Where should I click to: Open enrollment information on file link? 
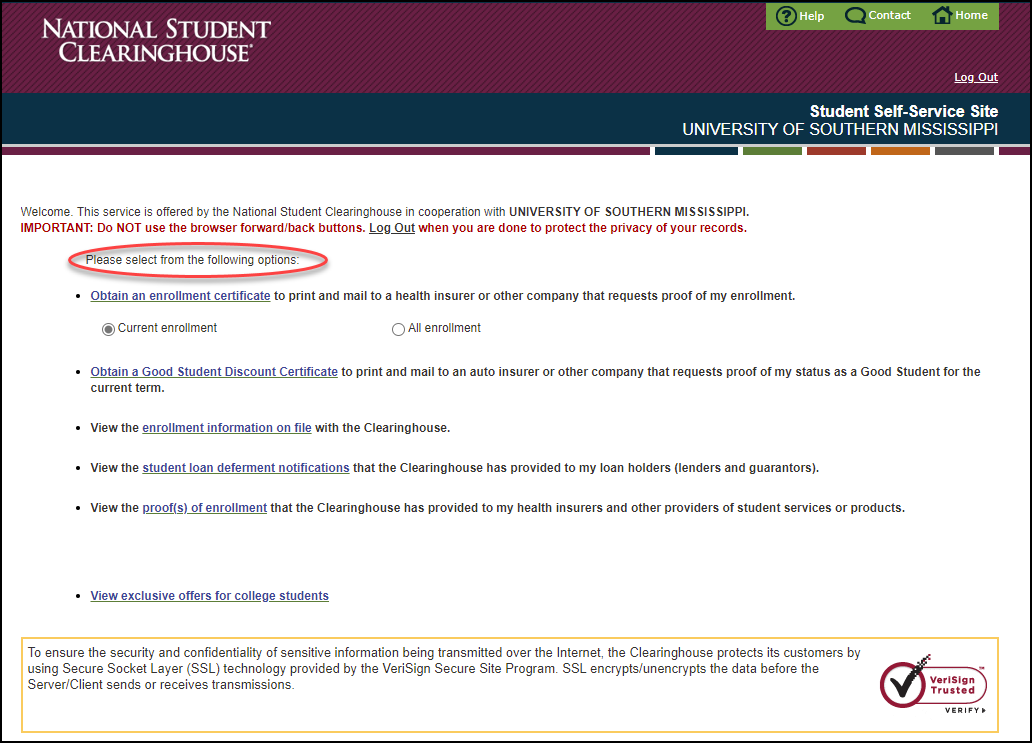click(x=226, y=428)
